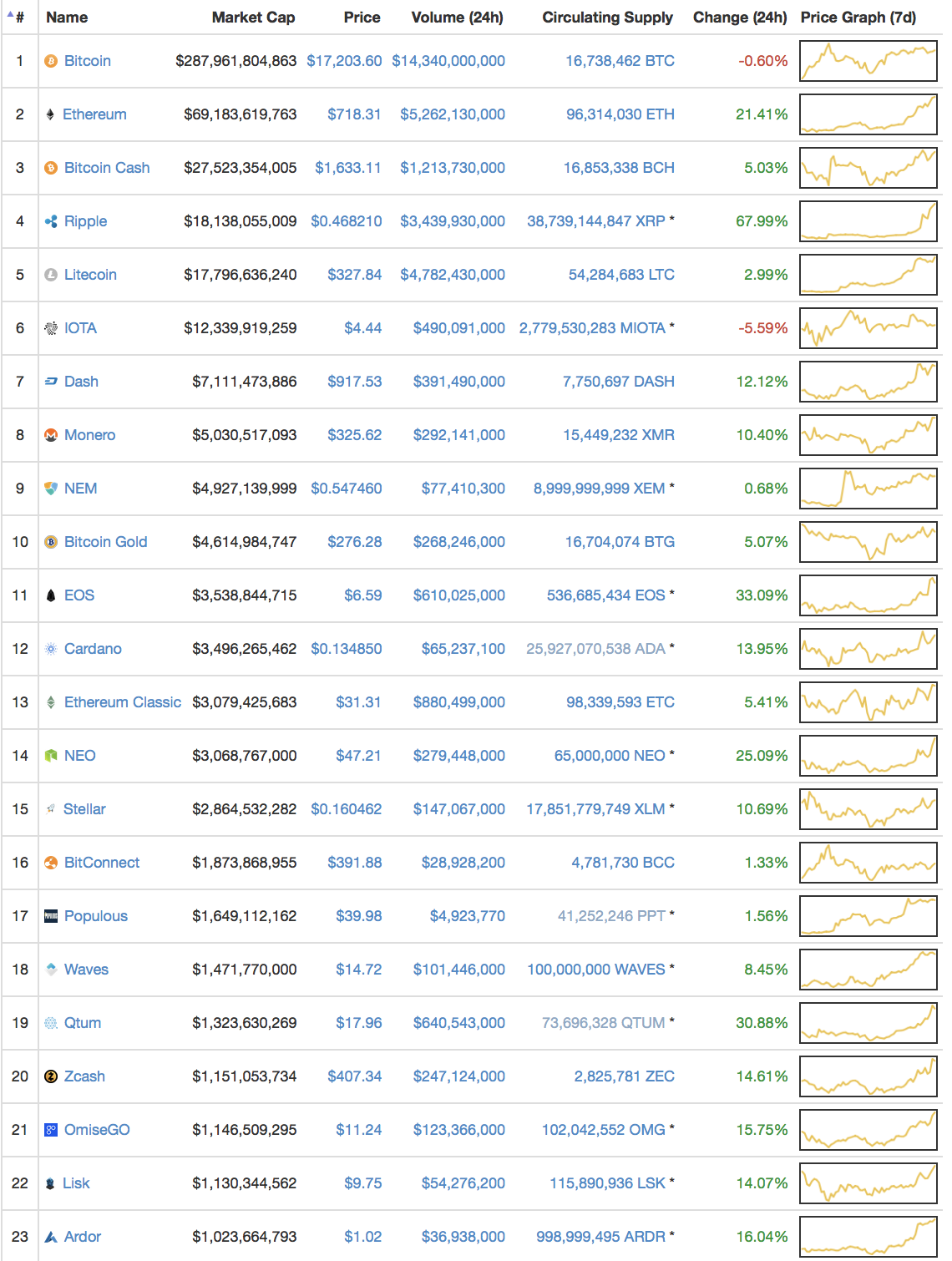
Task: Click IOTA's volume $490,091,000
Action: pyautogui.click(x=459, y=328)
